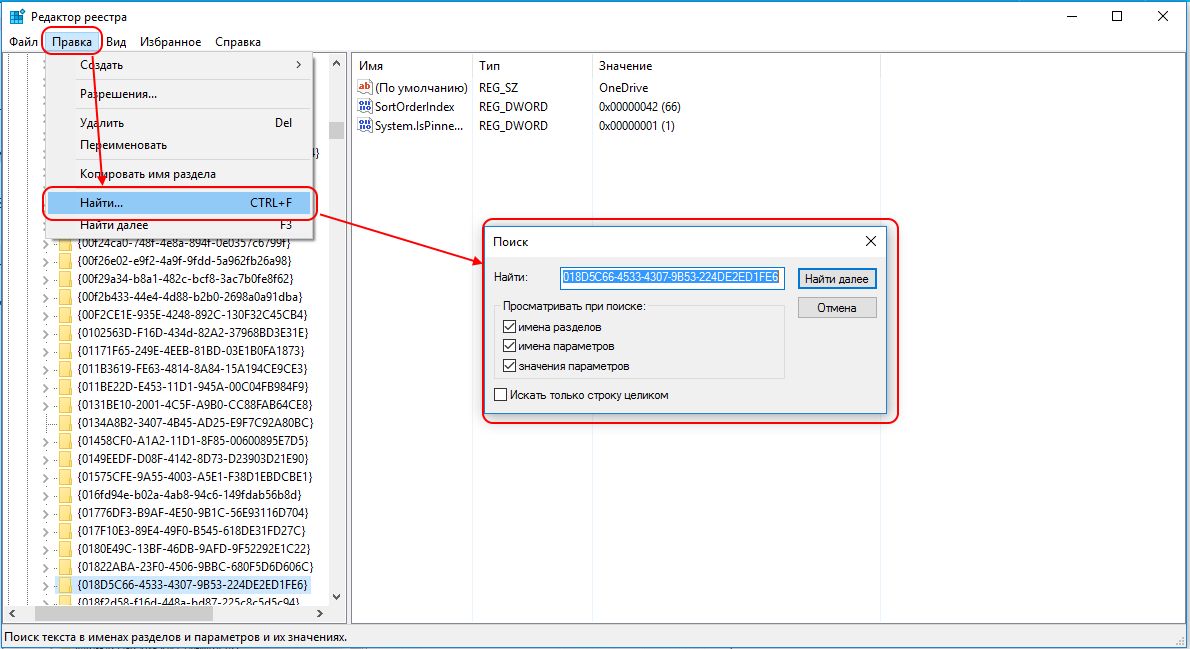1190x649 pixels.
Task: Click tree scrollbar down arrow
Action: pyautogui.click(x=336, y=597)
